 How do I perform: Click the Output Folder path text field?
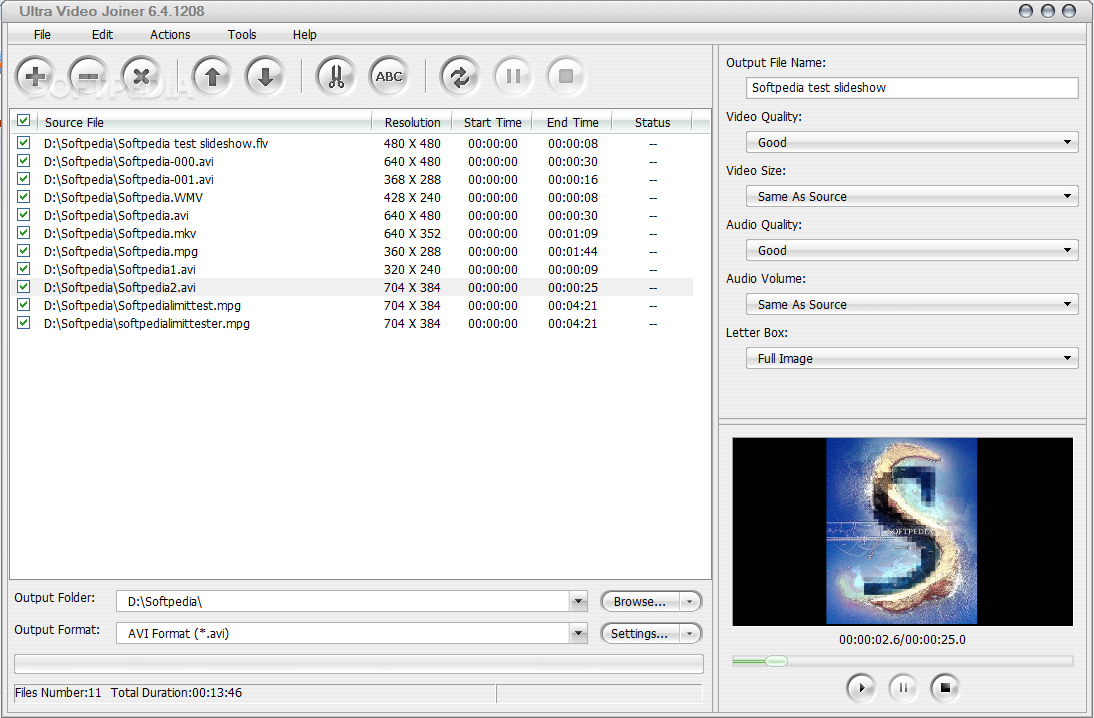pyautogui.click(x=343, y=601)
